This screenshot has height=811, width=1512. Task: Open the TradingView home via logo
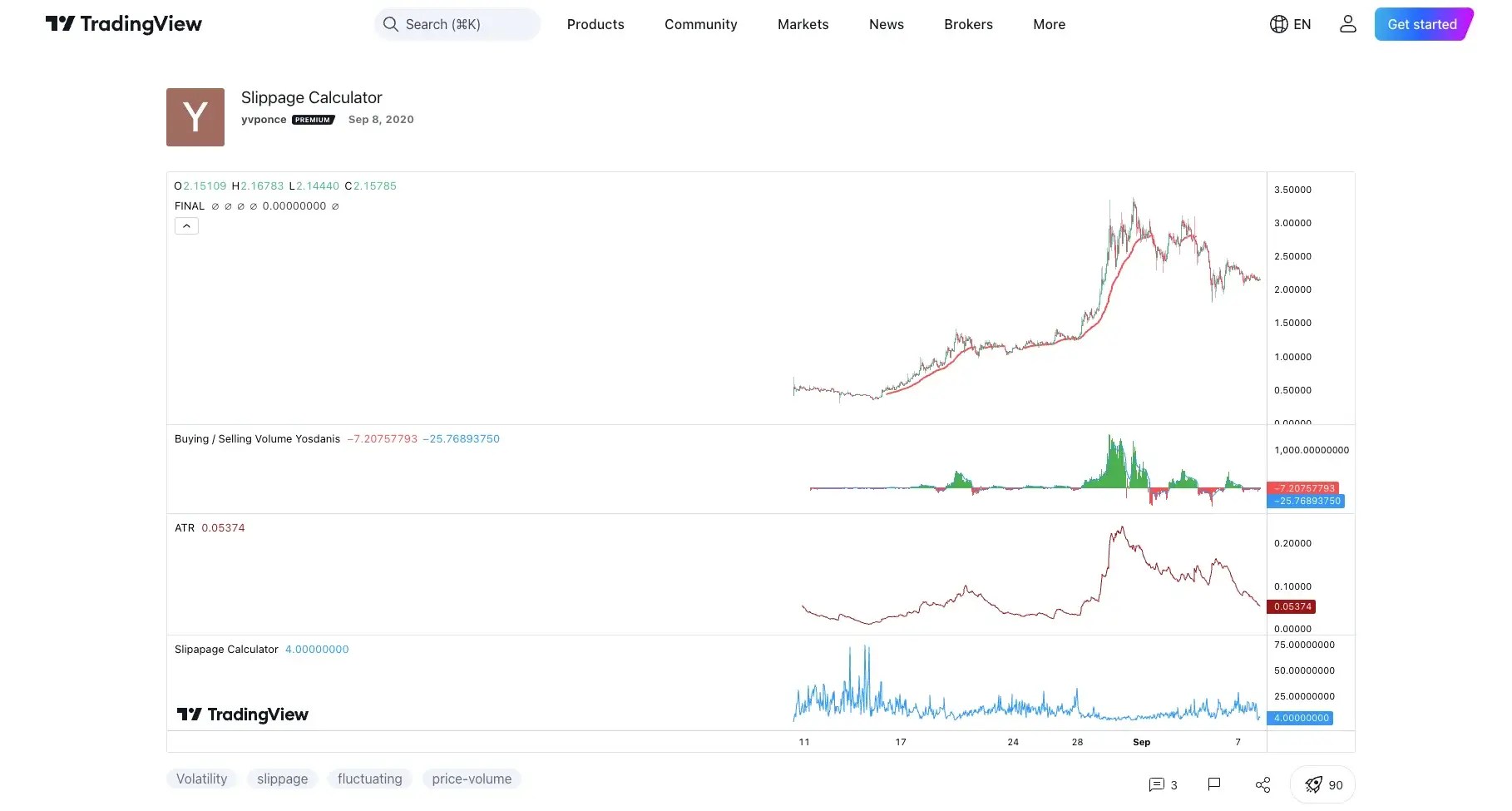123,24
